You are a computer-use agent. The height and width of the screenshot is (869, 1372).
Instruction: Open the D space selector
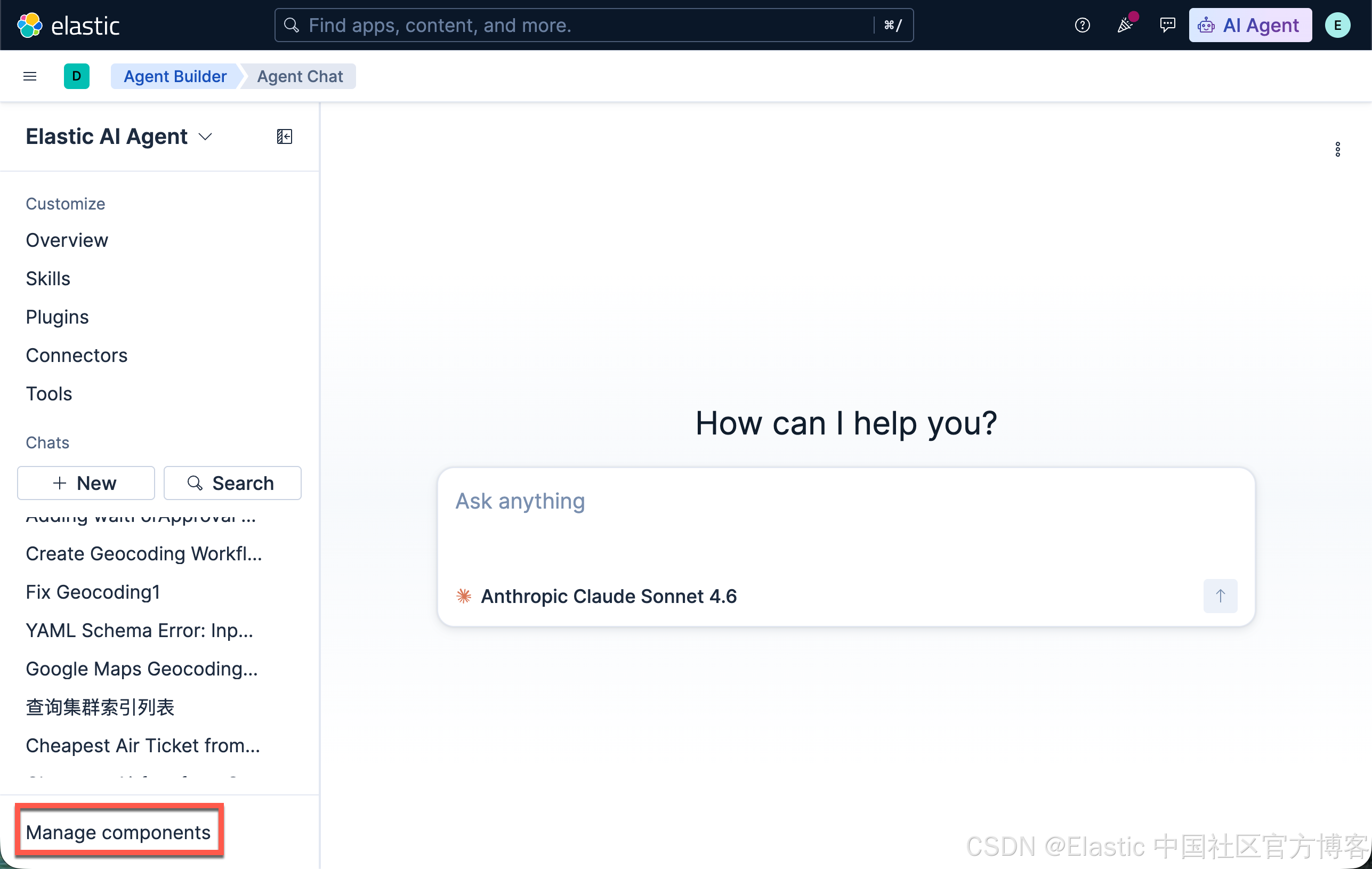click(77, 76)
